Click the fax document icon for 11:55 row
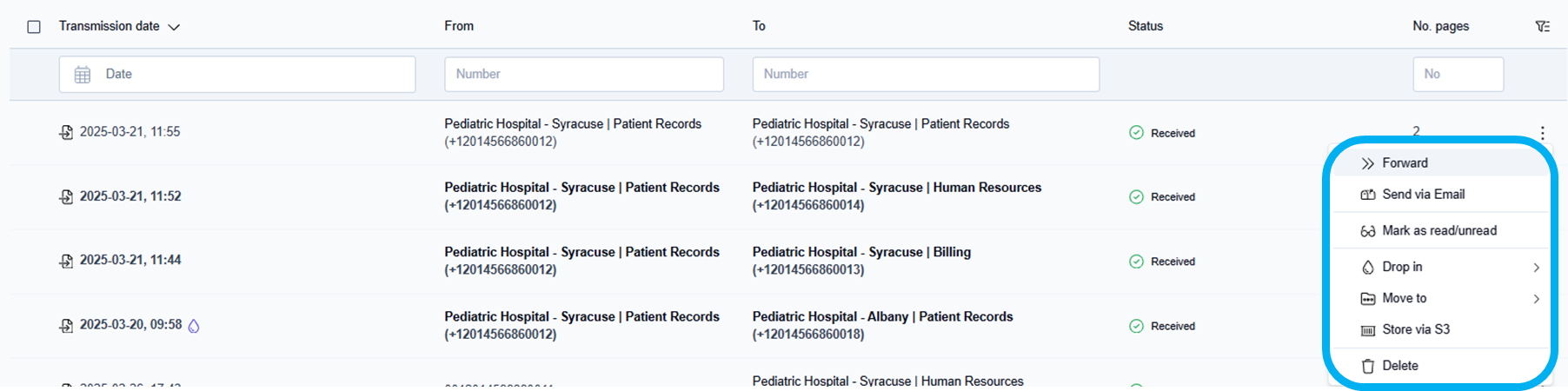 [x=66, y=132]
